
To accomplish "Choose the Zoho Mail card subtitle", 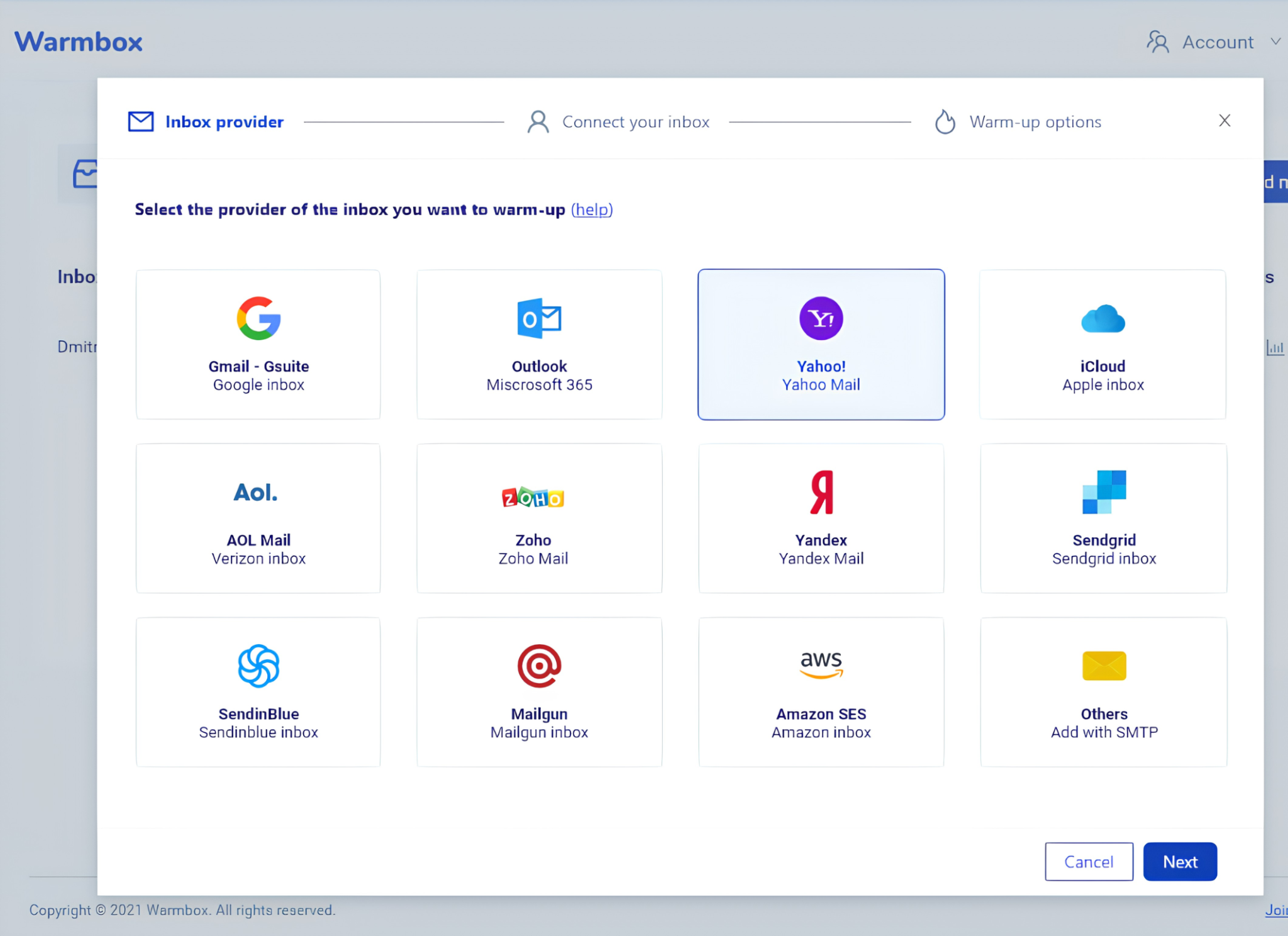I will coord(533,559).
